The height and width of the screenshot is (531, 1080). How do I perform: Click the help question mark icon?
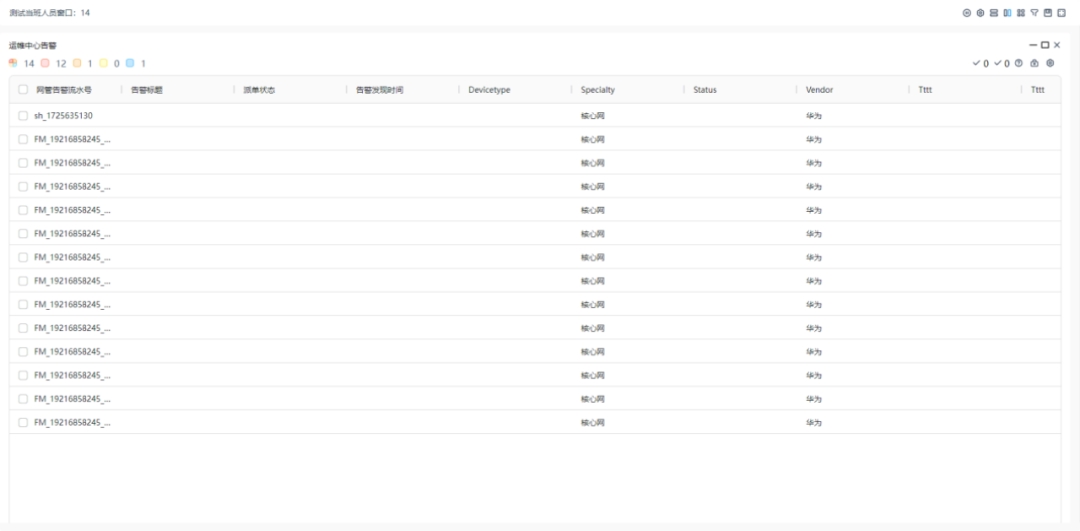click(1019, 63)
